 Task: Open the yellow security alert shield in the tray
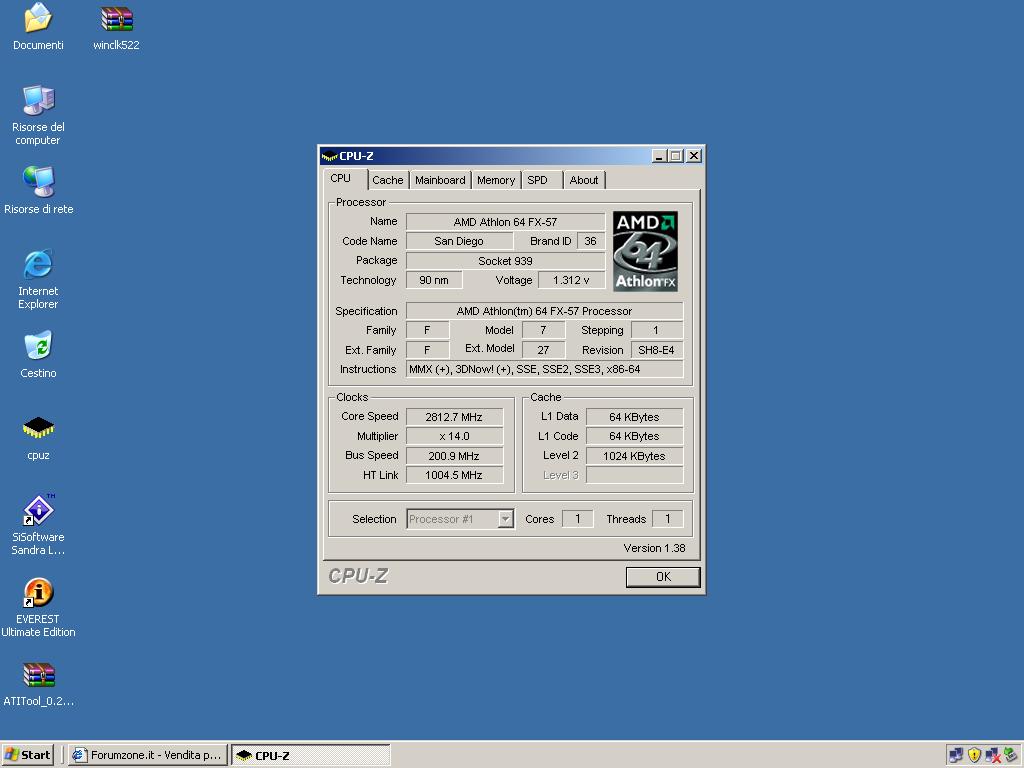(974, 755)
